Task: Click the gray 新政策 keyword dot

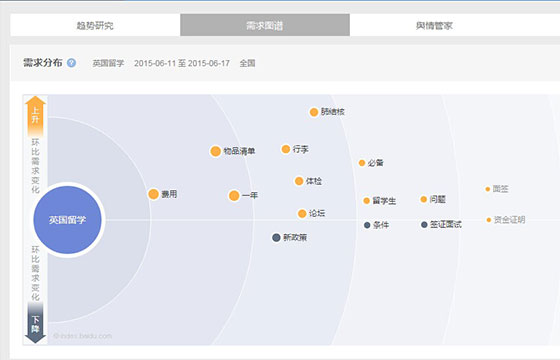Action: 276,238
